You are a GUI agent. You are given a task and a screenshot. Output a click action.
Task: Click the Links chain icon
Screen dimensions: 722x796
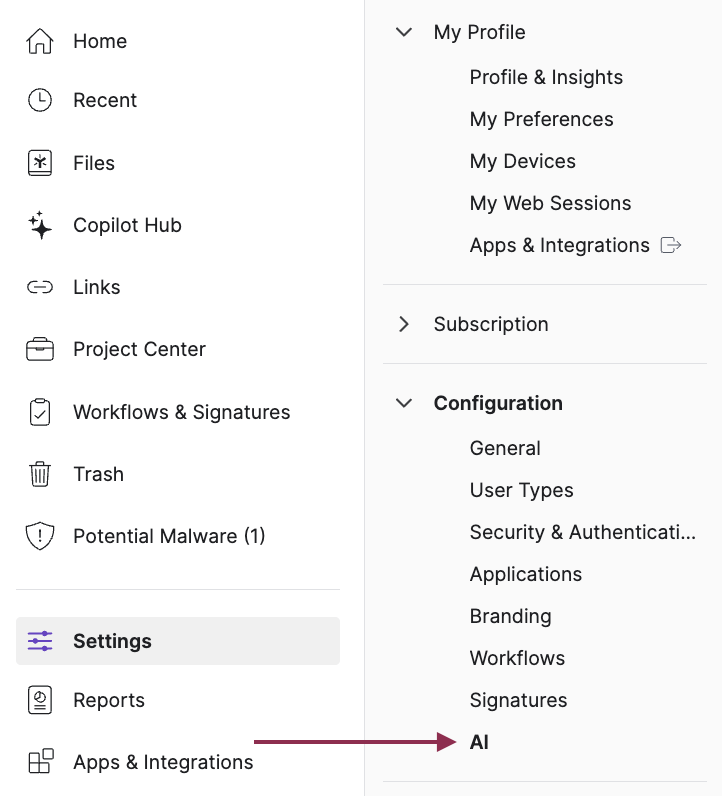tap(40, 287)
